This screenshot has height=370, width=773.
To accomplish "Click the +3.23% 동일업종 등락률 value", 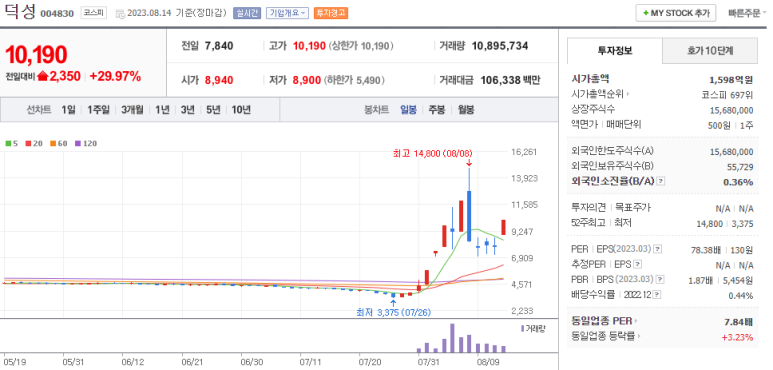I will click(x=737, y=337).
